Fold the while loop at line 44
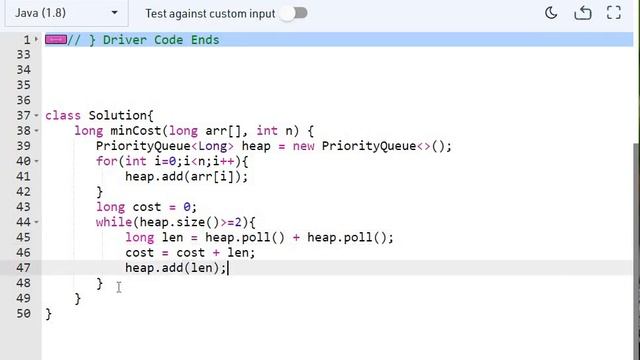This screenshot has width=640, height=360. coord(36,222)
